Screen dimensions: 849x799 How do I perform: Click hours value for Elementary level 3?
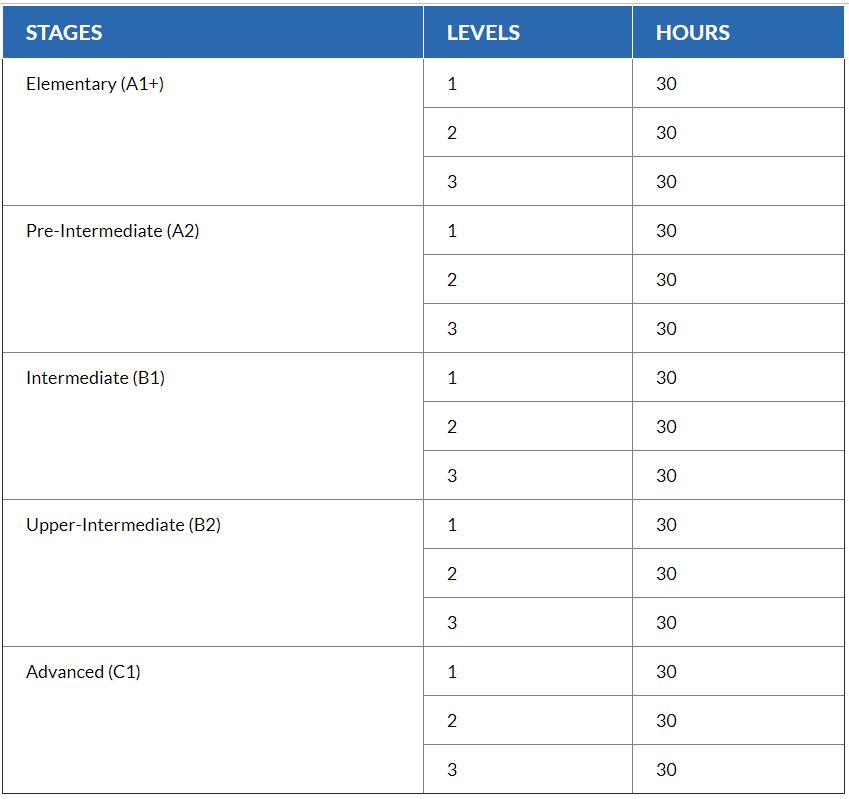pyautogui.click(x=739, y=181)
